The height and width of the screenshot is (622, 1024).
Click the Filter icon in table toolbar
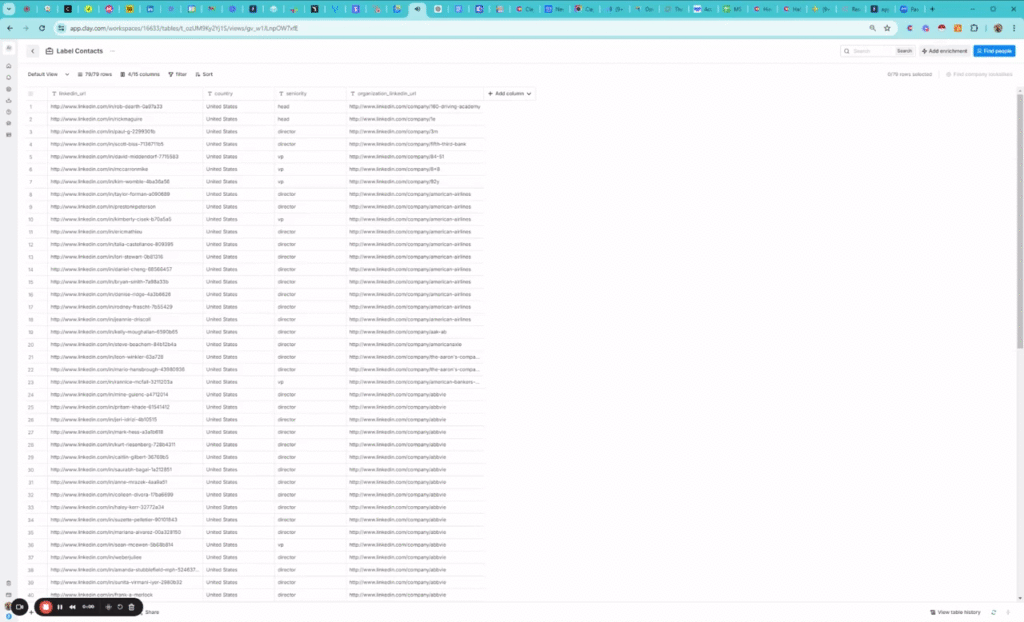[x=177, y=74]
